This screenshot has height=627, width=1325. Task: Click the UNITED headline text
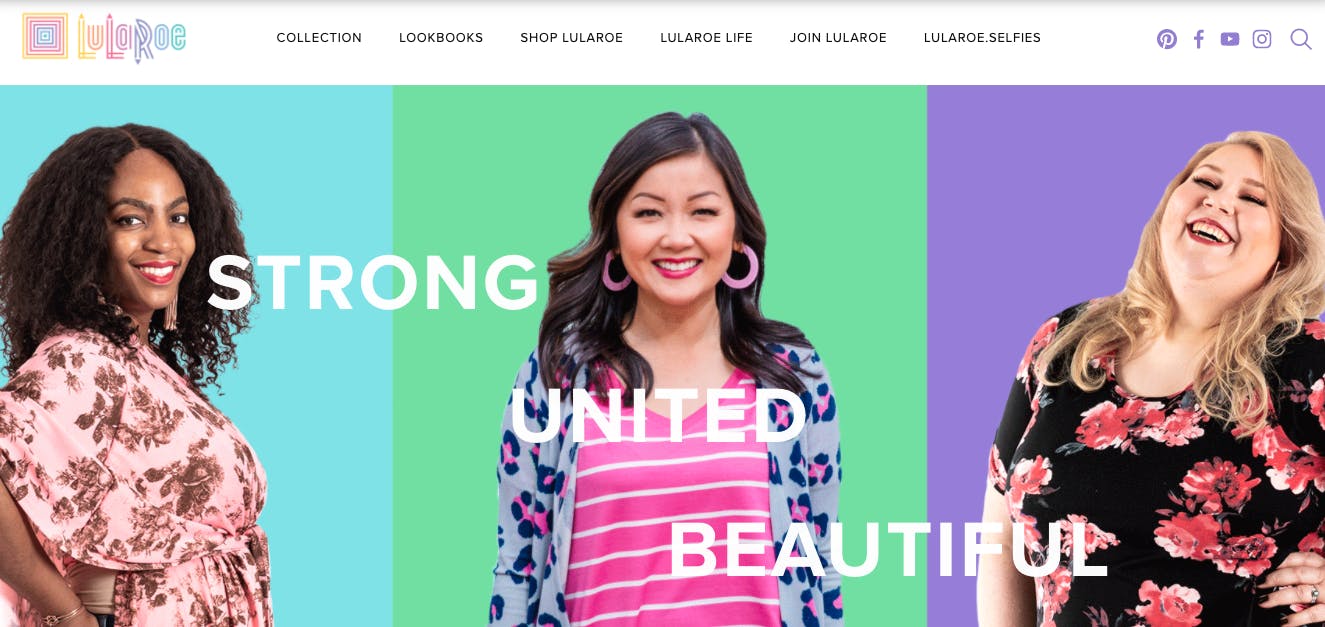(658, 416)
